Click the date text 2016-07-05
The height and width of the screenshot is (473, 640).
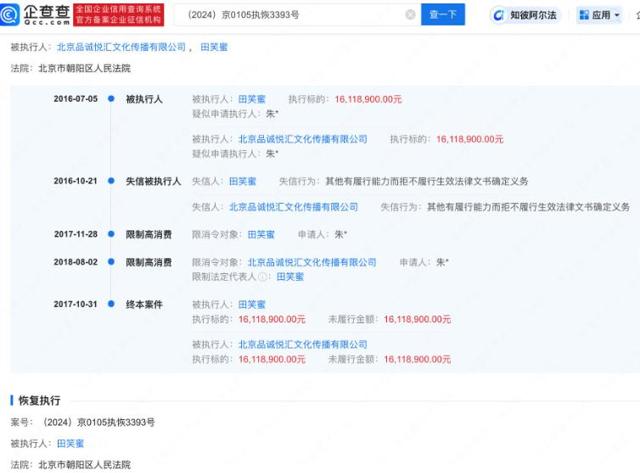[x=76, y=99]
